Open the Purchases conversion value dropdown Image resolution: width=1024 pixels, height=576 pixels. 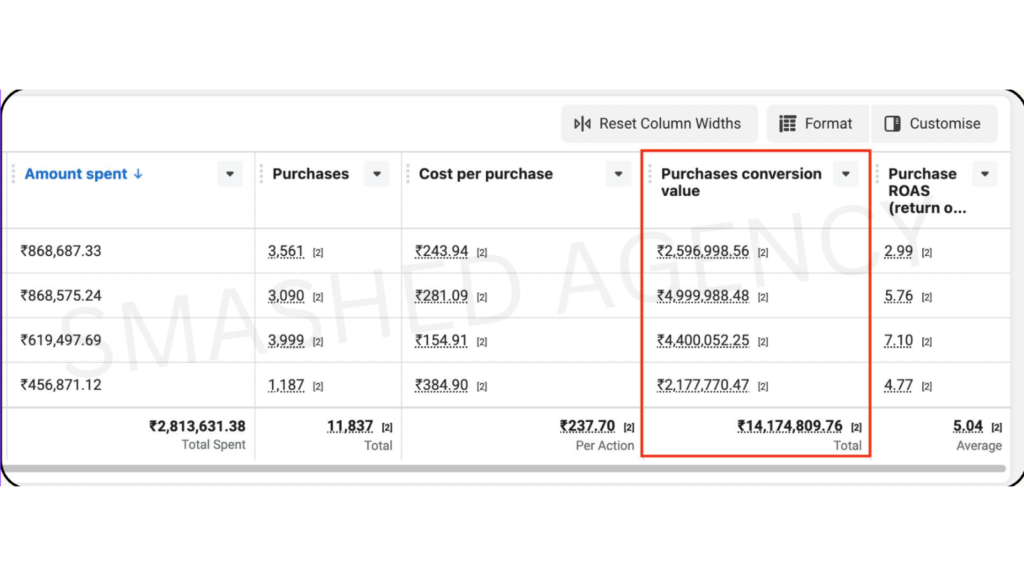pos(846,174)
